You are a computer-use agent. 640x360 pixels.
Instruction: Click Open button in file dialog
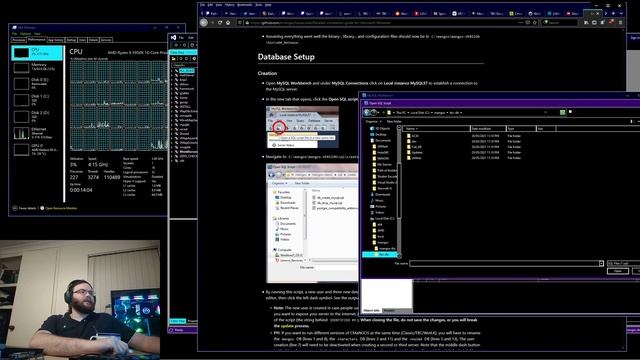(618, 271)
